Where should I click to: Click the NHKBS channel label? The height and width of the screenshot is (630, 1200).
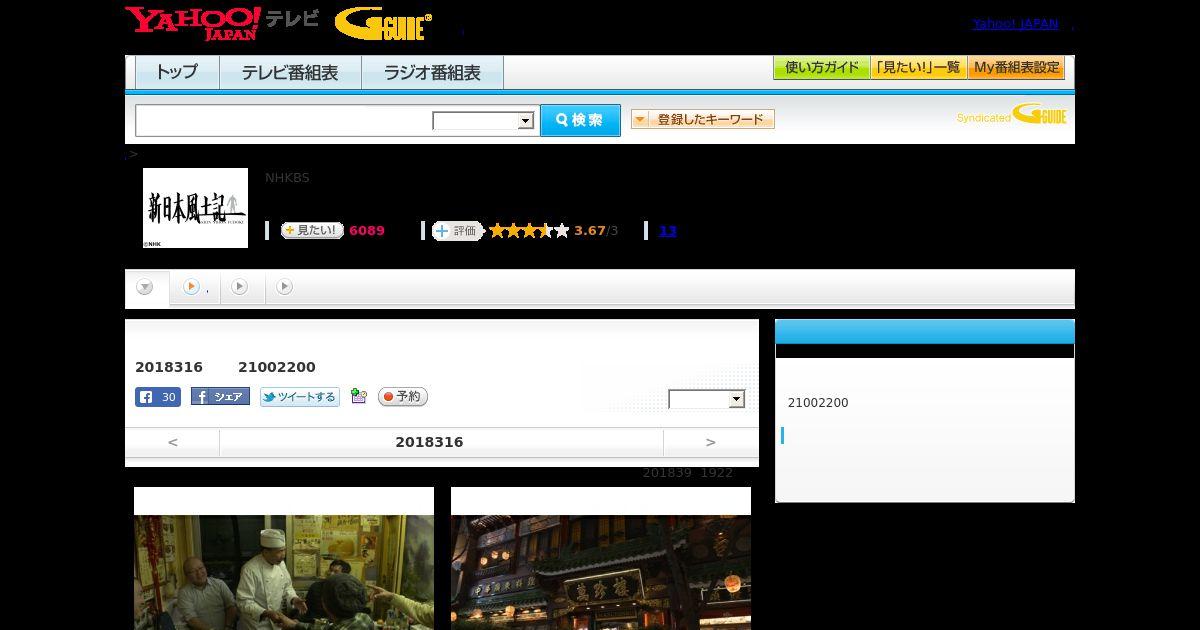point(287,178)
